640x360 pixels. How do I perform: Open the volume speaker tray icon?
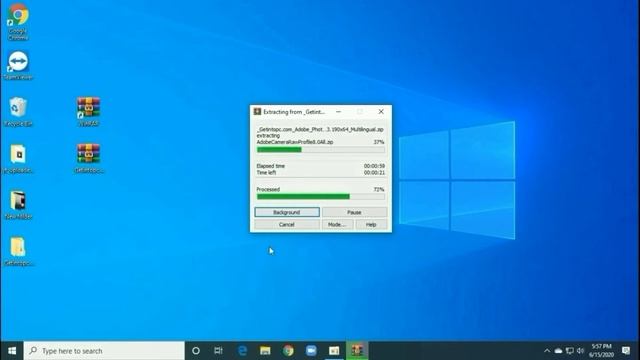pos(580,351)
